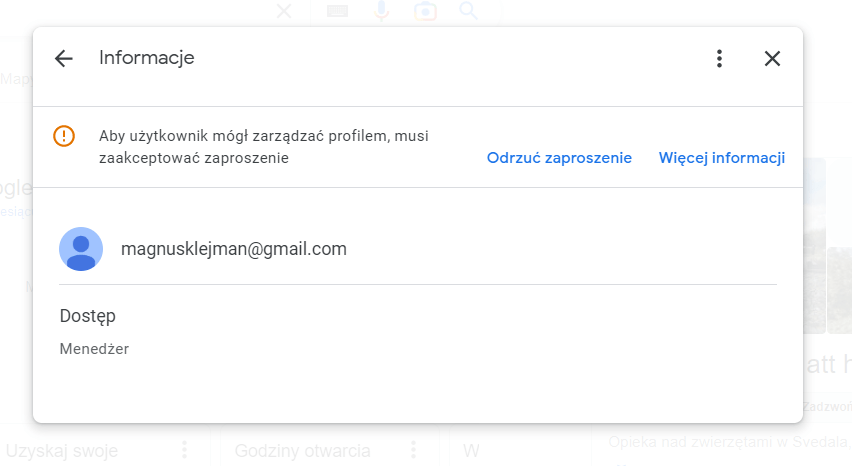Go back using the left arrow icon
The image size is (852, 466).
coord(64,58)
